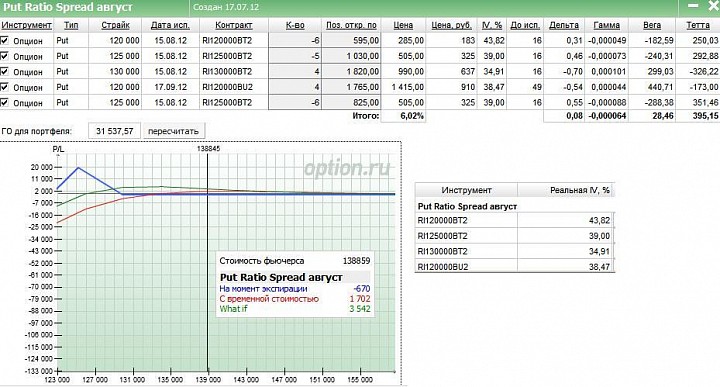Select total Вега value 28,46

[x=652, y=116]
